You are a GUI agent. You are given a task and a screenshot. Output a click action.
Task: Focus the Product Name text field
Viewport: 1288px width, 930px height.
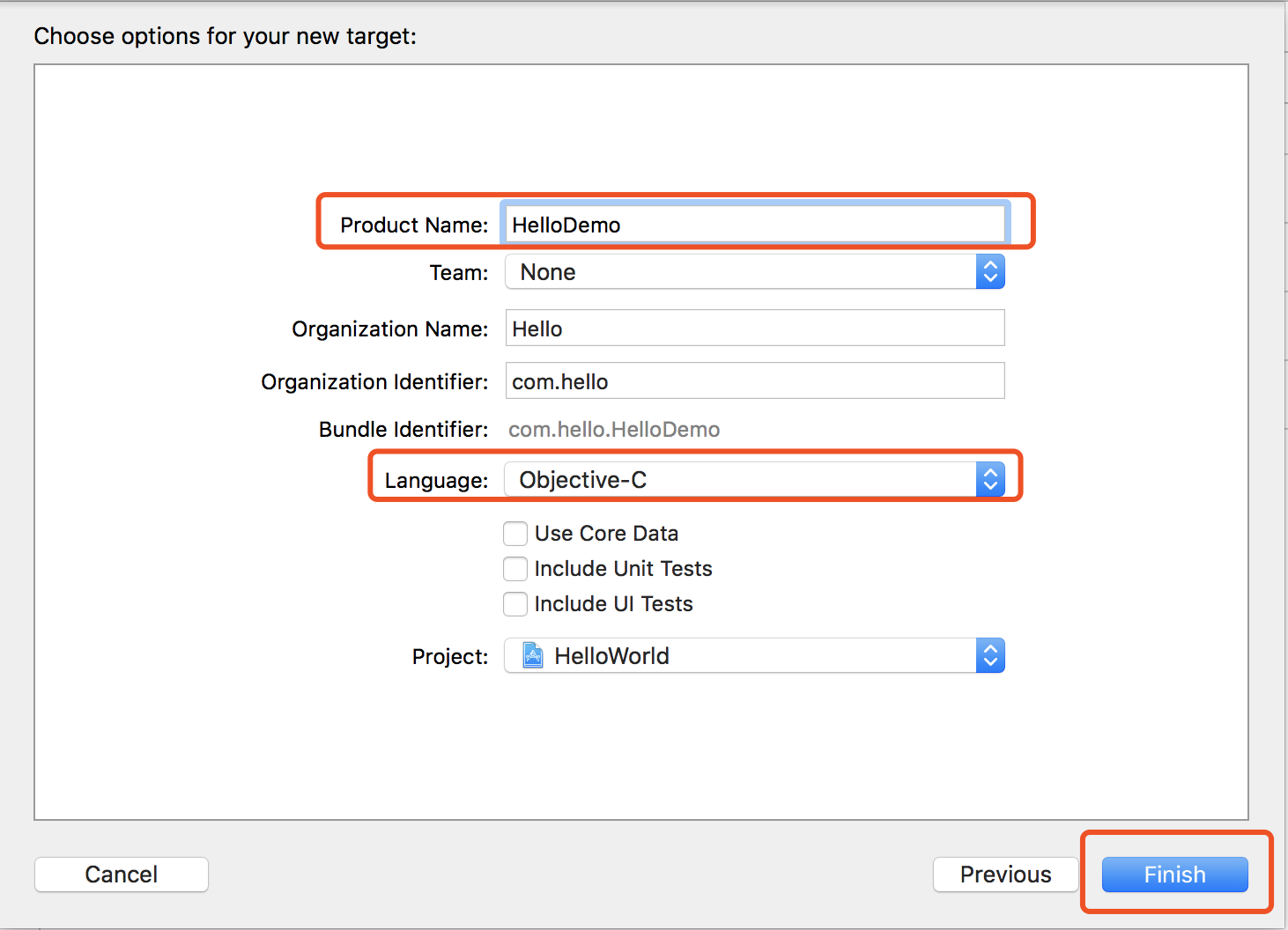[x=754, y=225]
